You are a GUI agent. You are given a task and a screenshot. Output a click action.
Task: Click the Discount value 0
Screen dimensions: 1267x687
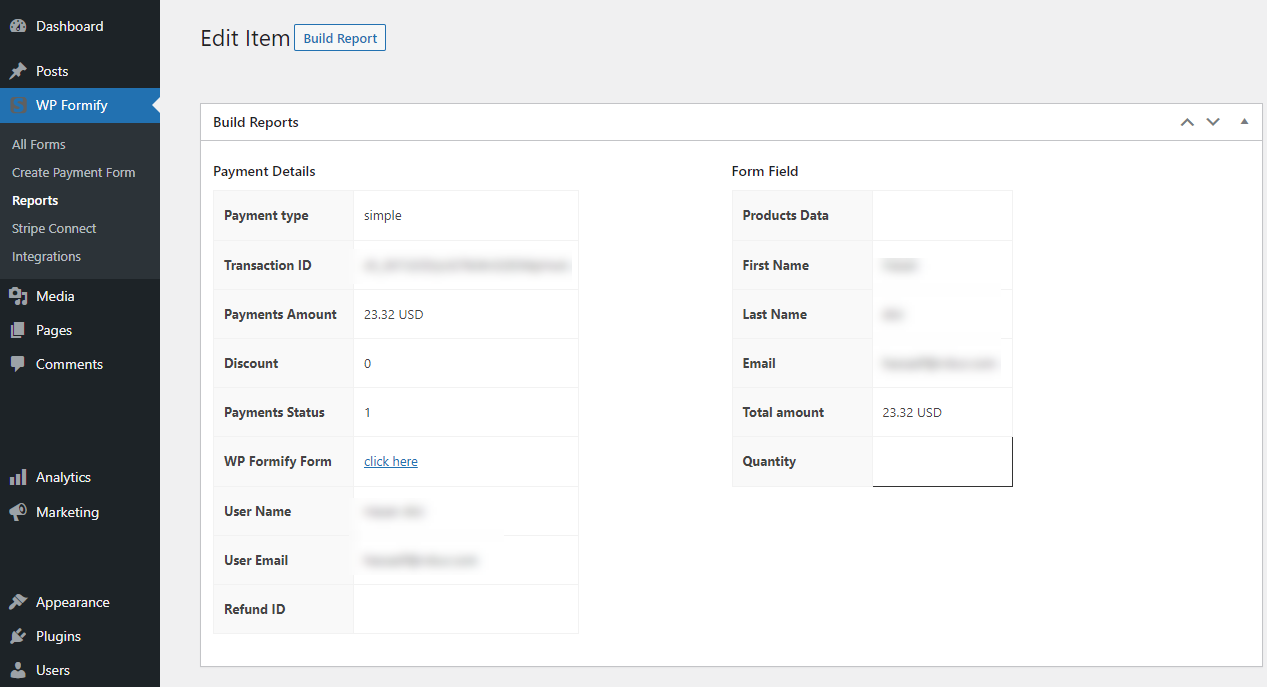367,363
